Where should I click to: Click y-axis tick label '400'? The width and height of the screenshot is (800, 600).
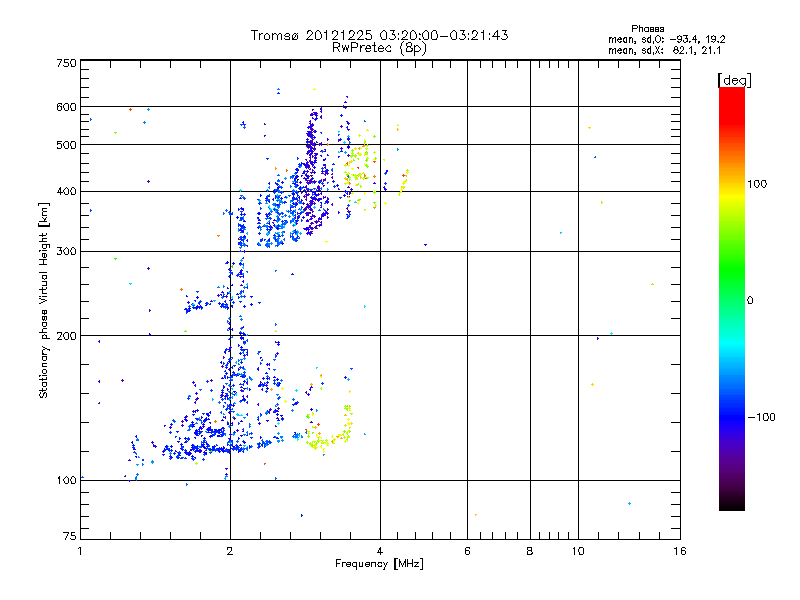coord(66,192)
